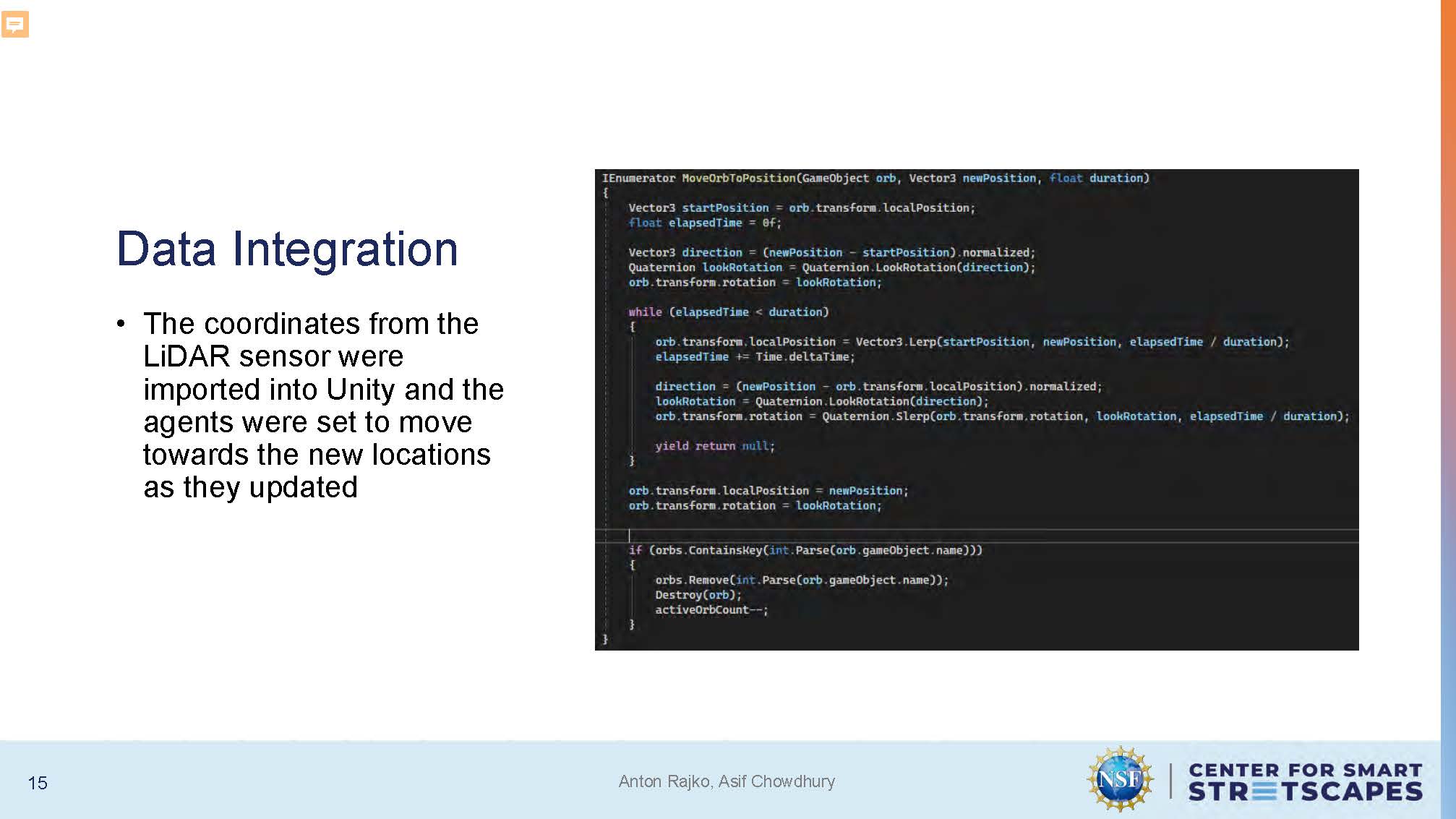Click the Quaternion.Slerp rotation code line
This screenshot has width=1456, height=819.
coord(1001,416)
